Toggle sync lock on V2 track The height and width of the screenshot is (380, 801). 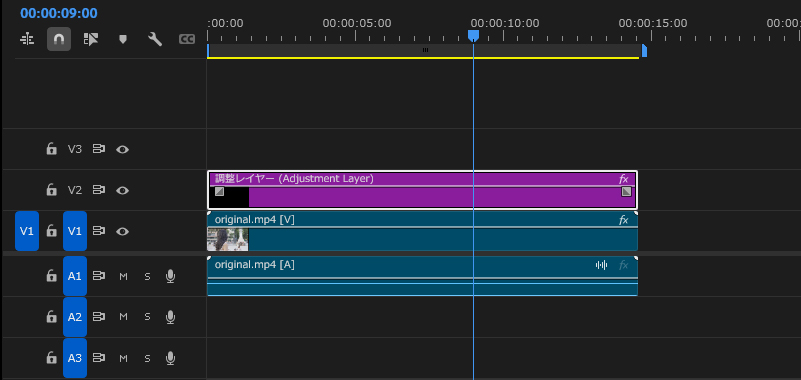99,190
